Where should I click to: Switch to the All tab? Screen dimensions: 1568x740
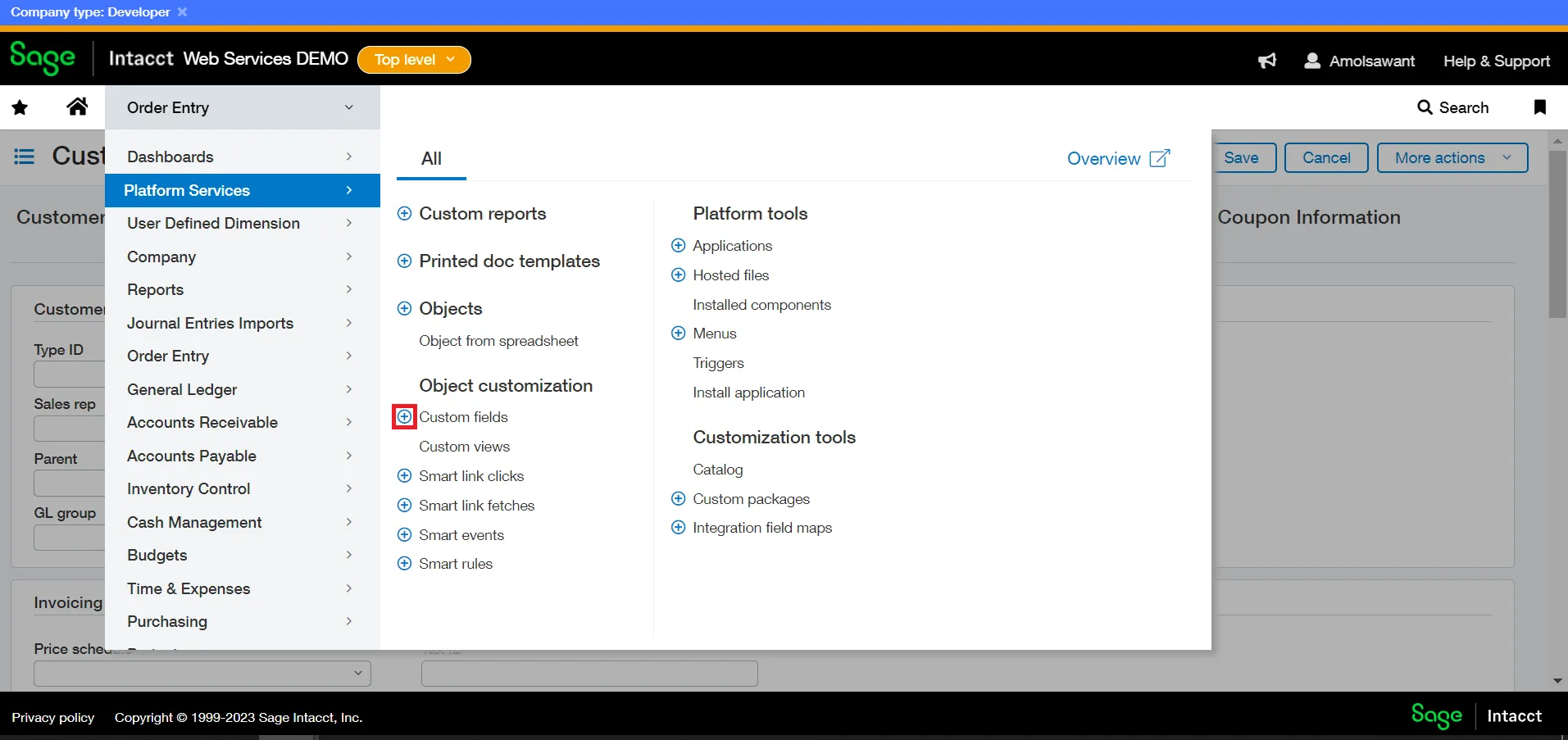pyautogui.click(x=431, y=159)
